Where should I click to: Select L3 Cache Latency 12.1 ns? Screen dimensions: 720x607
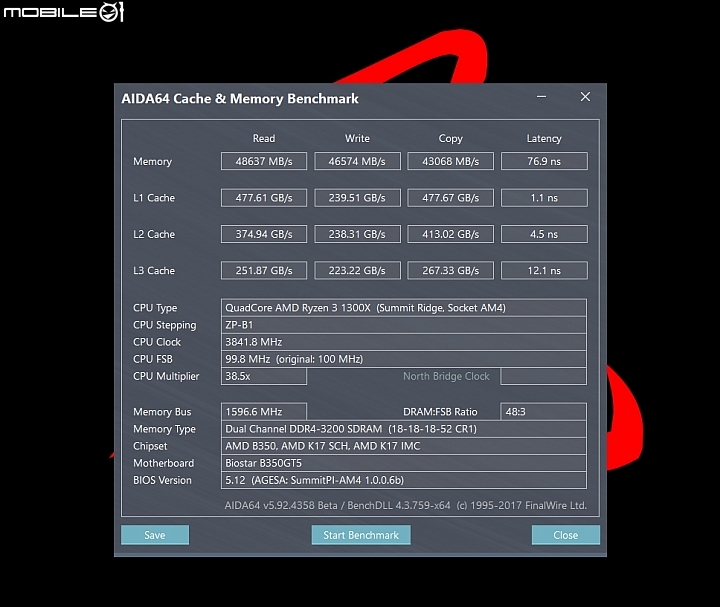pos(544,270)
